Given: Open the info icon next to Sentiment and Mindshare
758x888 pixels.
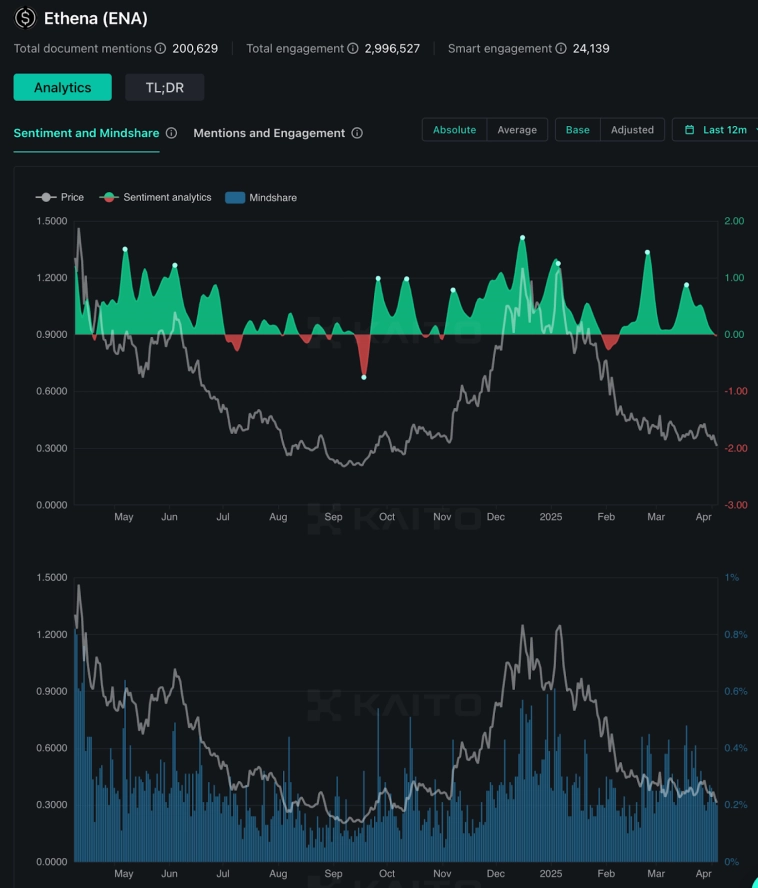Looking at the screenshot, I should tap(171, 133).
